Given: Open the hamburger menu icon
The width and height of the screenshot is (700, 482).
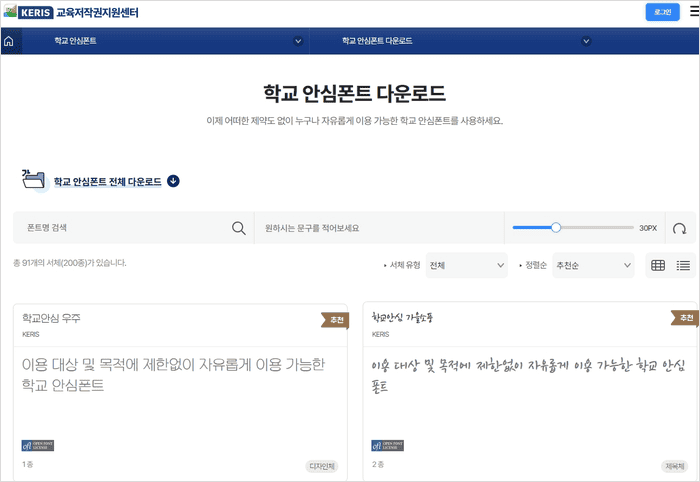Looking at the screenshot, I should point(695,12).
